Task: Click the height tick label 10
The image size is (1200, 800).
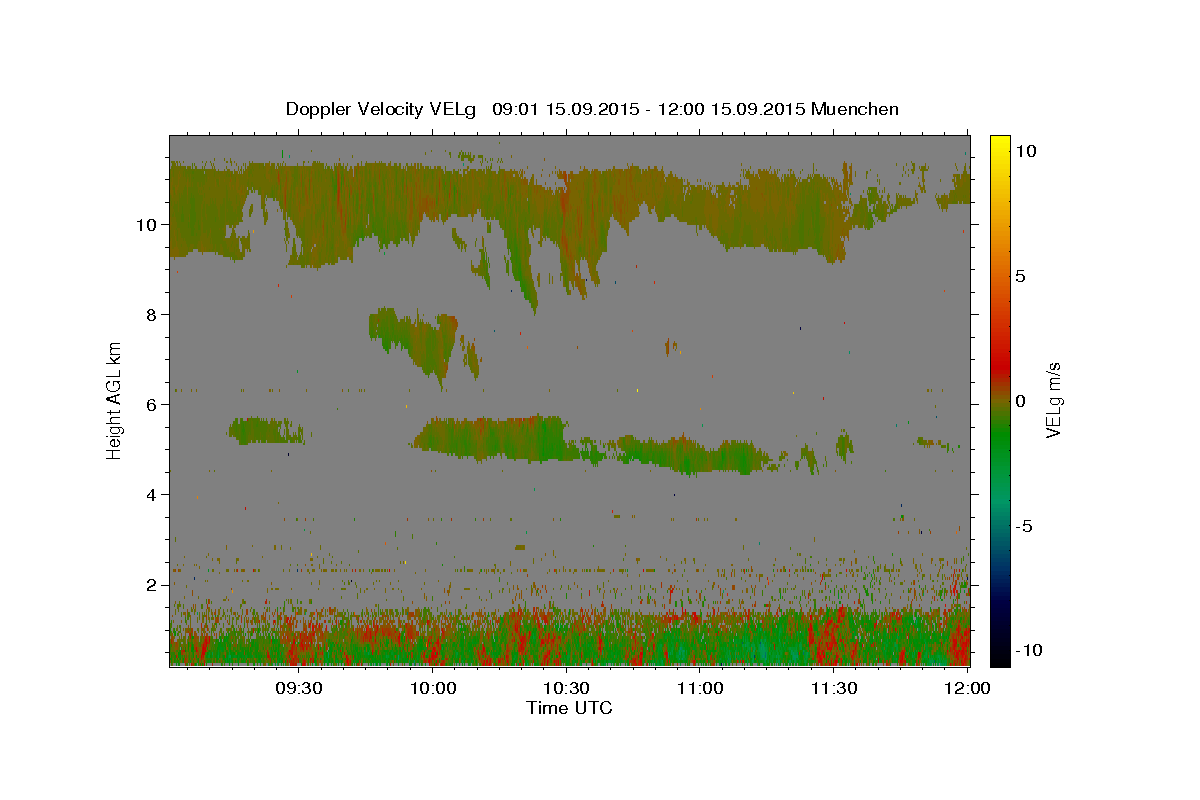Action: pos(149,224)
